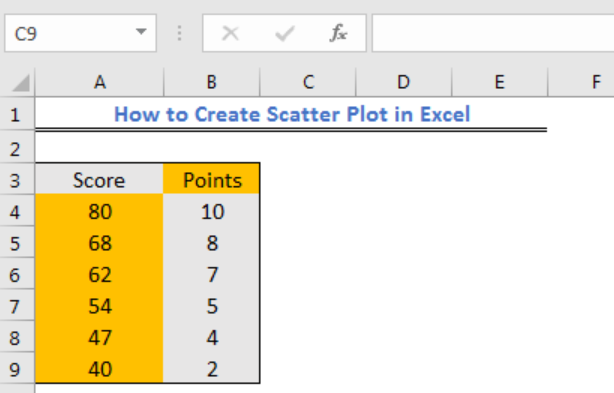Select Score cell with value 80

(99, 211)
